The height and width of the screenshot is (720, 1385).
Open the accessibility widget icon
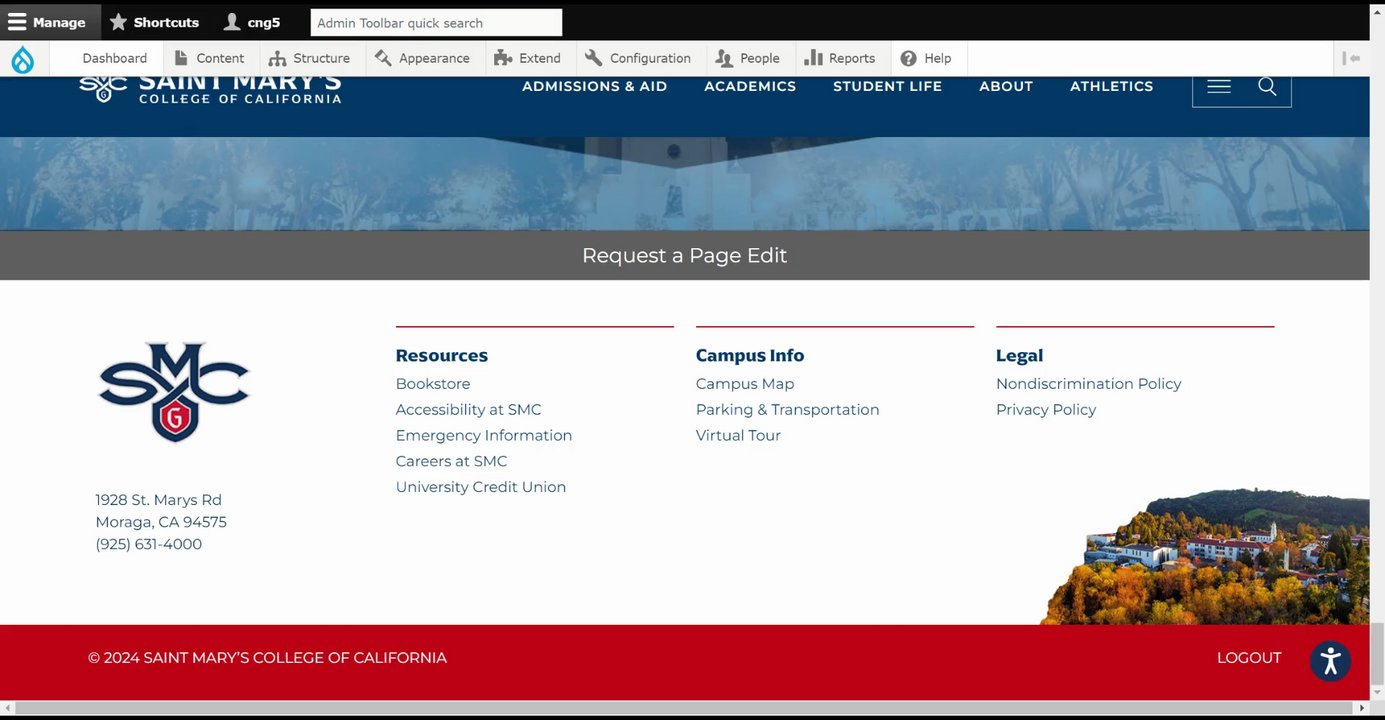pyautogui.click(x=1330, y=661)
